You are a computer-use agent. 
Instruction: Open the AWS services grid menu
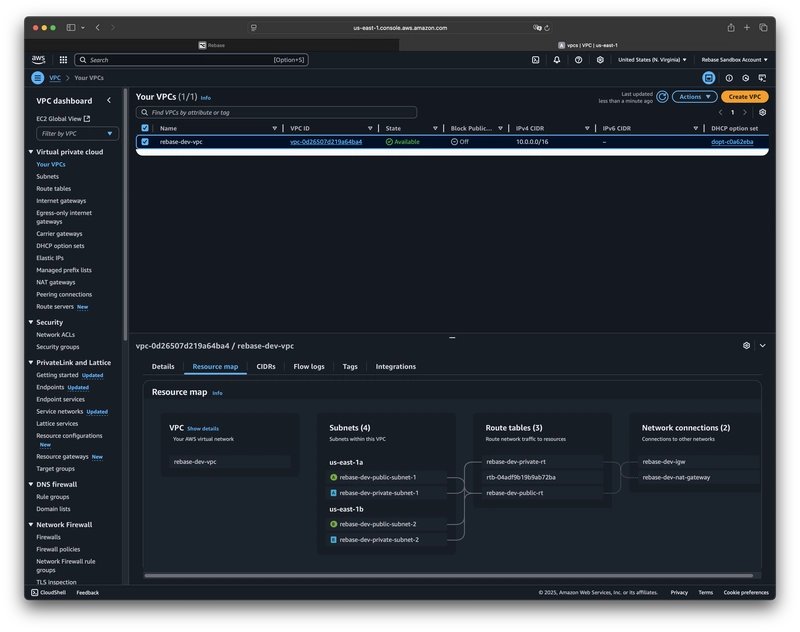63,60
